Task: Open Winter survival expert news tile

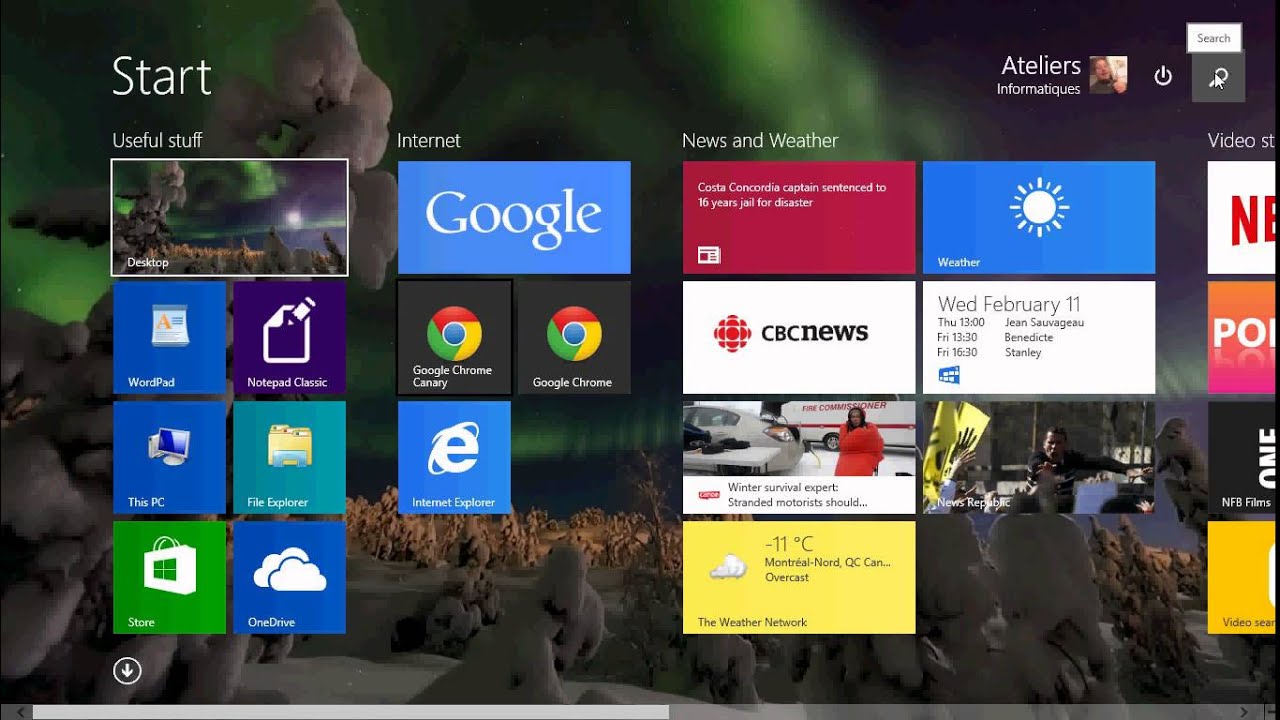Action: coord(799,457)
